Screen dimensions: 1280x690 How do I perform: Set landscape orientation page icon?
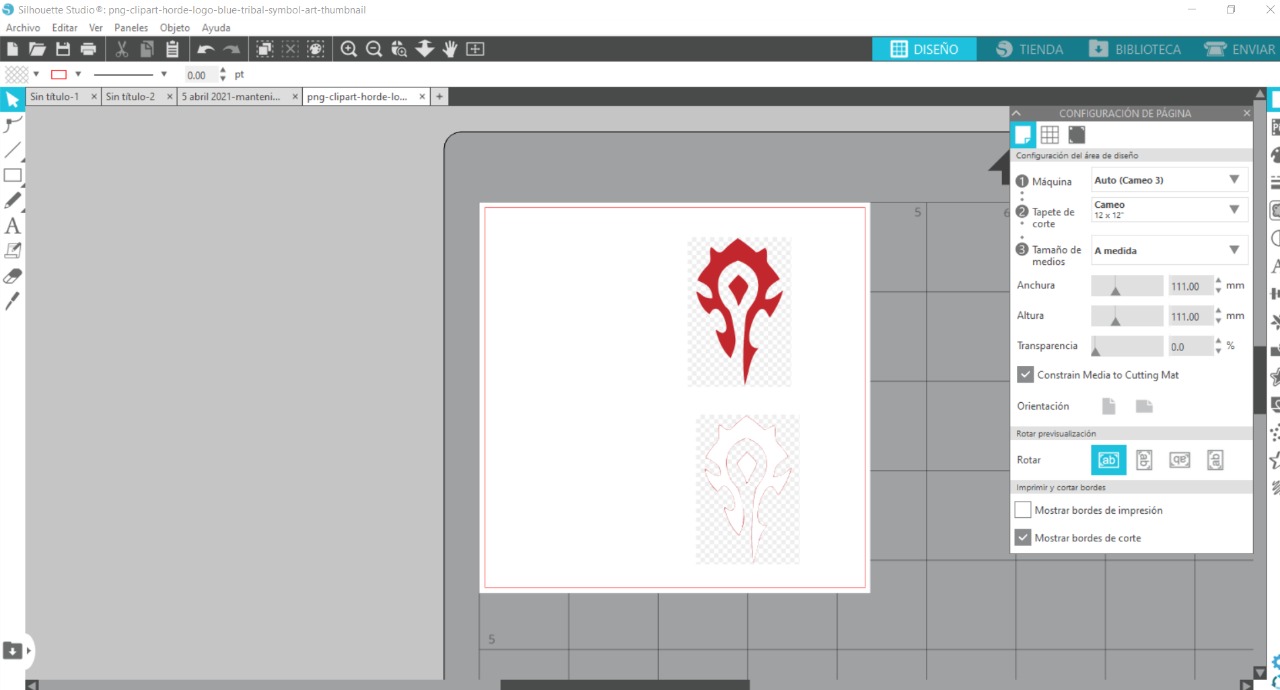coord(1144,406)
